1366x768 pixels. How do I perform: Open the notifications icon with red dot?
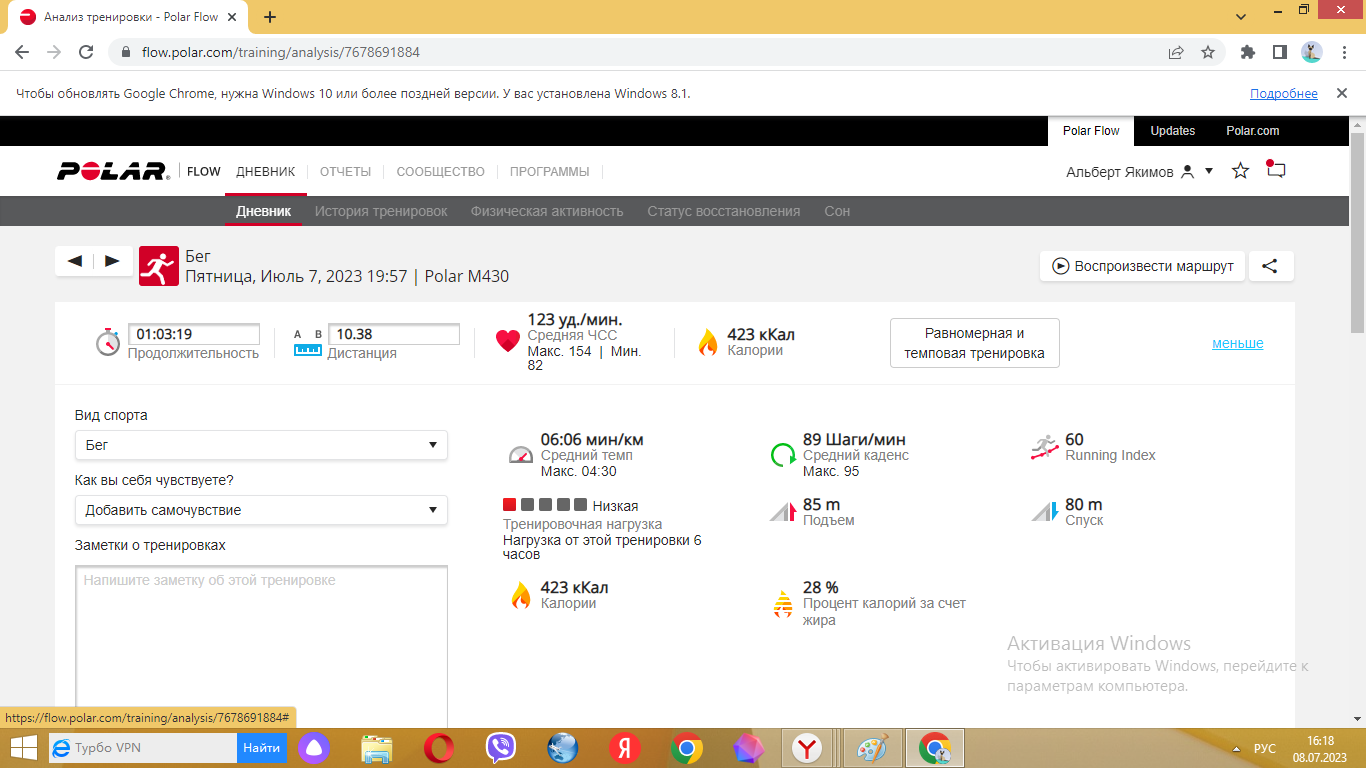click(1275, 169)
